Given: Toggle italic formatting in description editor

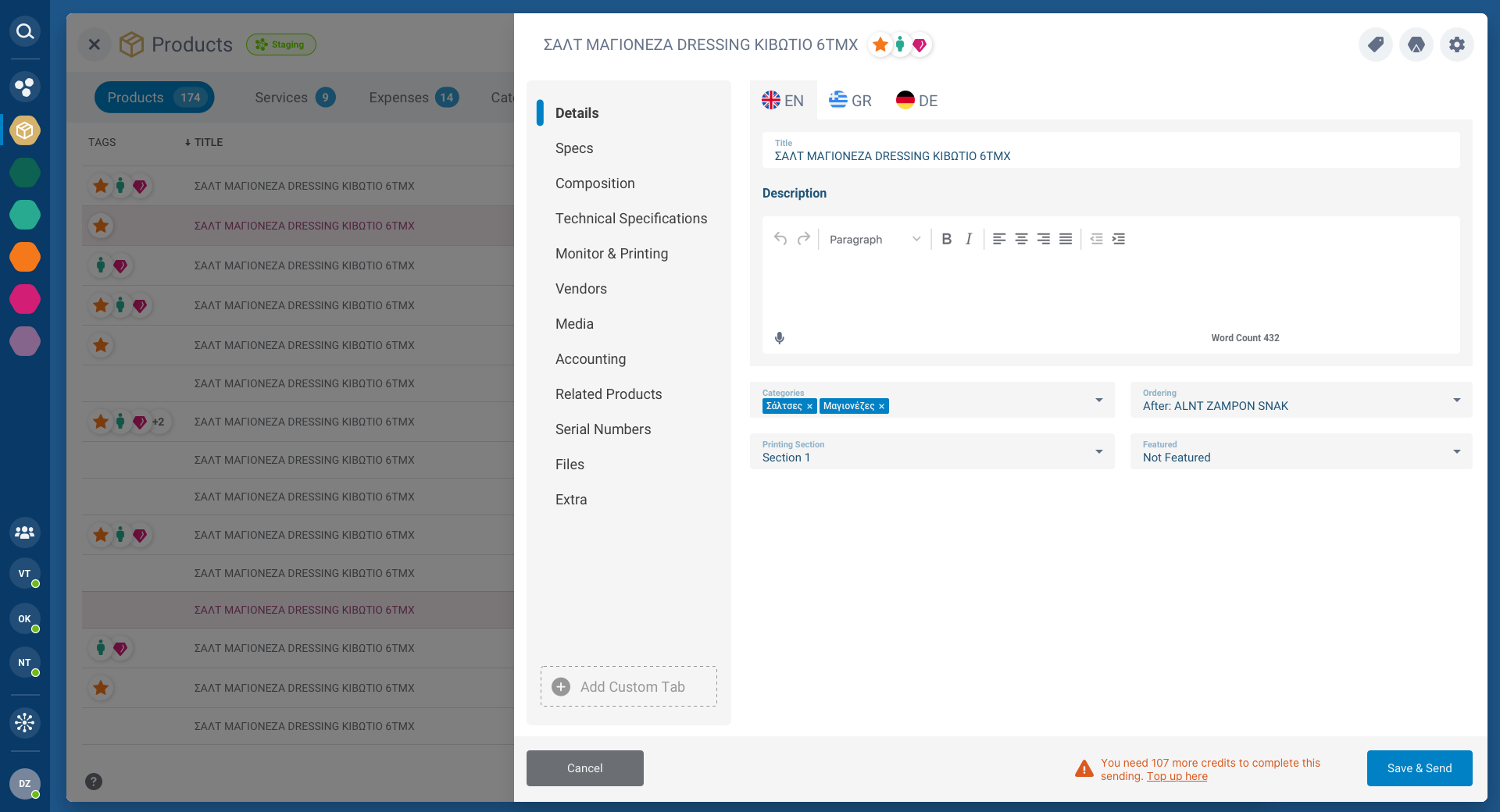Looking at the screenshot, I should [x=969, y=239].
